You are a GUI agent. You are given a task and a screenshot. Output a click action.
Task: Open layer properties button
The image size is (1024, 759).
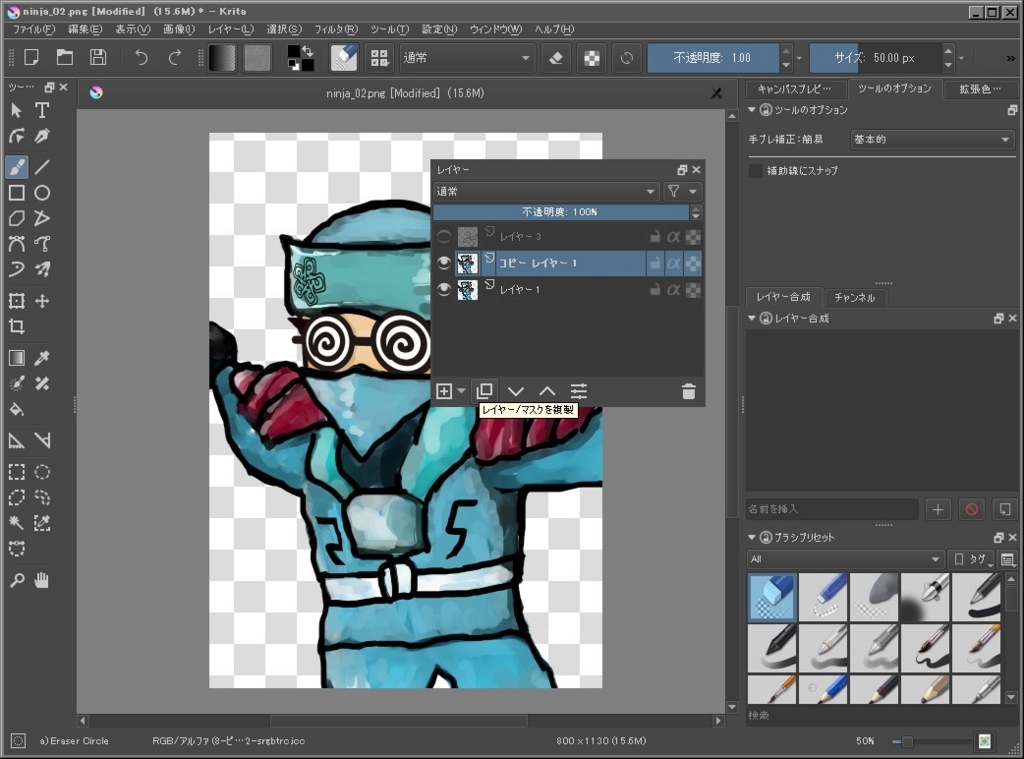click(x=579, y=391)
